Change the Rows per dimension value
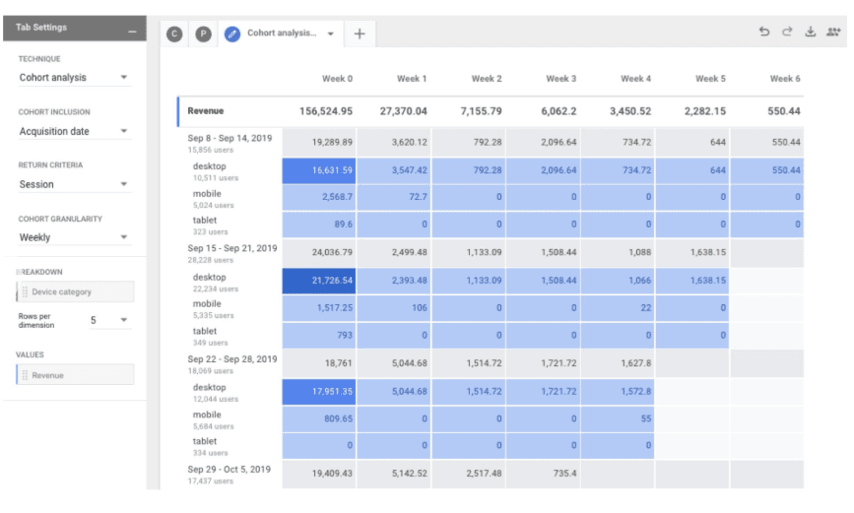The height and width of the screenshot is (513, 854). point(109,320)
